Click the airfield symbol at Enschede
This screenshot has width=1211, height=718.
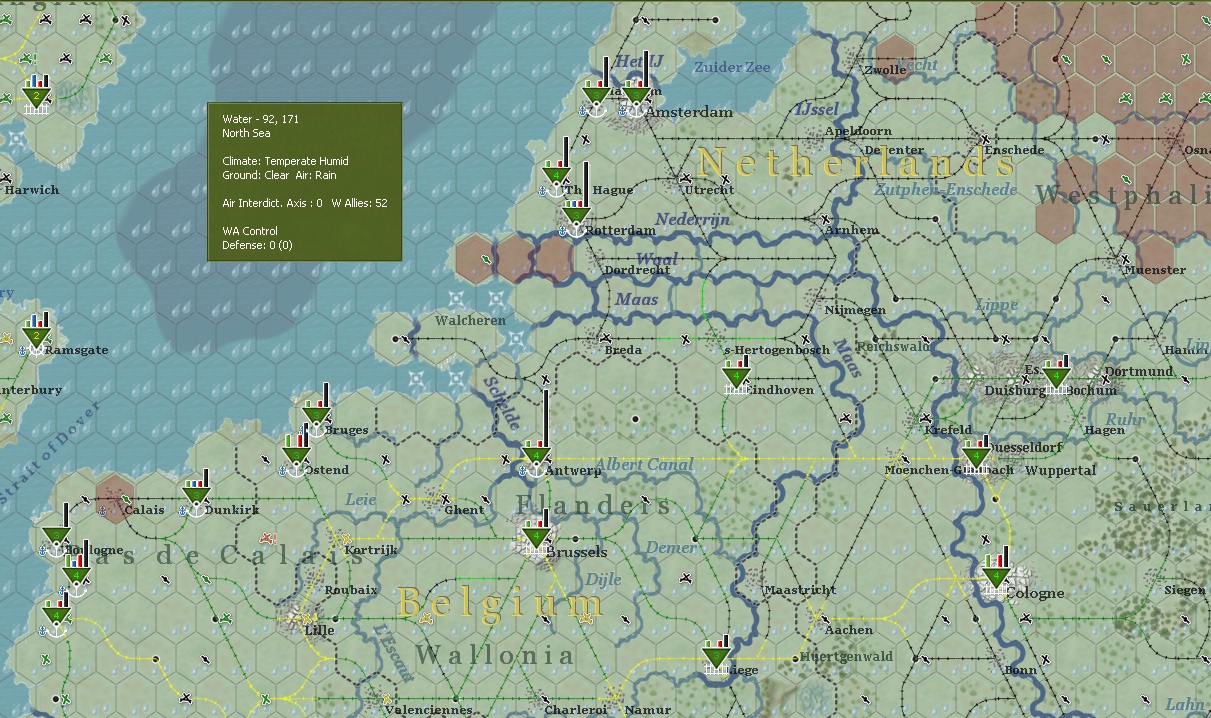coord(986,139)
